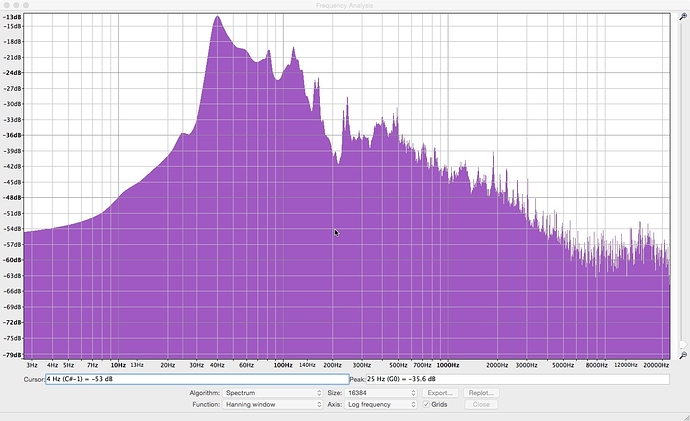690x421 pixels.
Task: Toggle the Grids checkbox
Action: point(427,404)
